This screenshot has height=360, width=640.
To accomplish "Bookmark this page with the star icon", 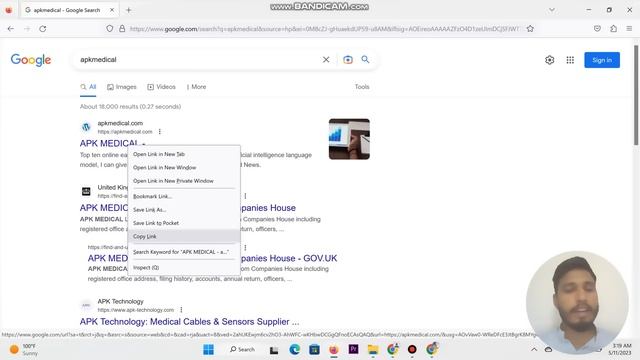I will point(530,29).
